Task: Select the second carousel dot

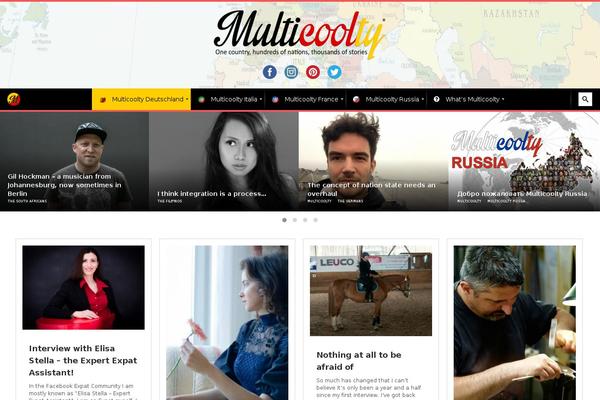Action: [x=295, y=220]
